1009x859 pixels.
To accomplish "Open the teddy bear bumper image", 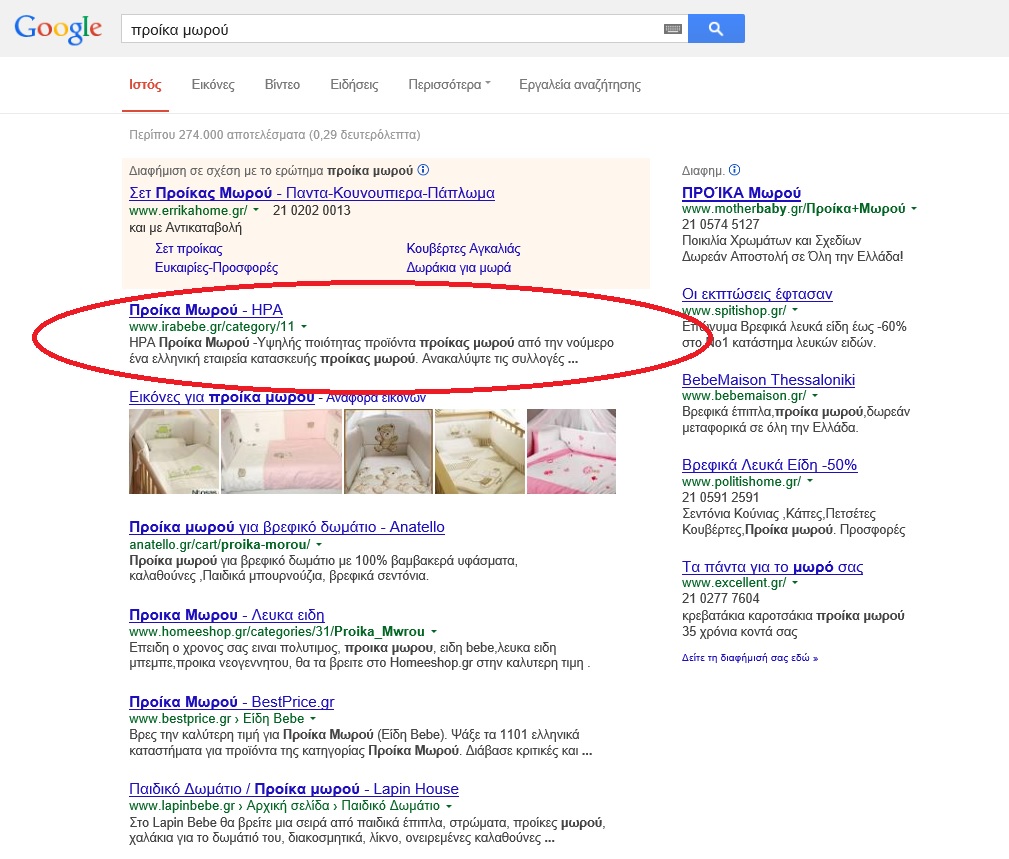I will pos(389,452).
